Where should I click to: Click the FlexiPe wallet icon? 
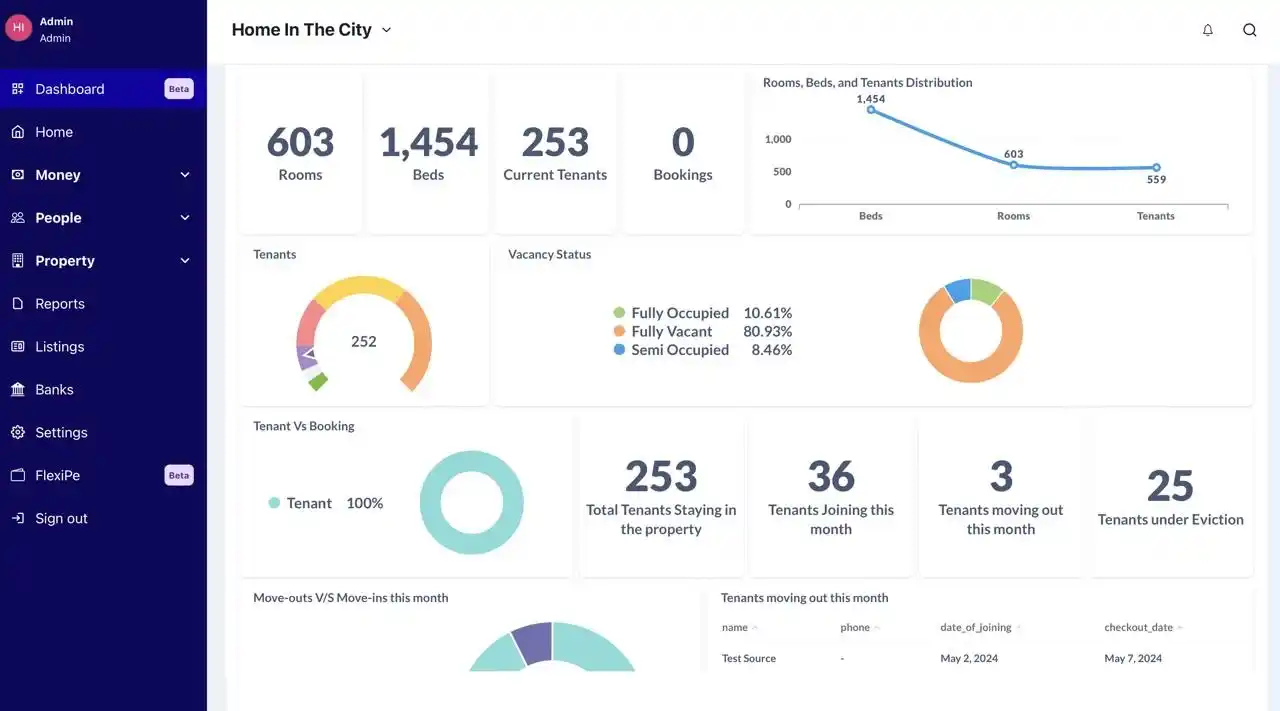18,476
